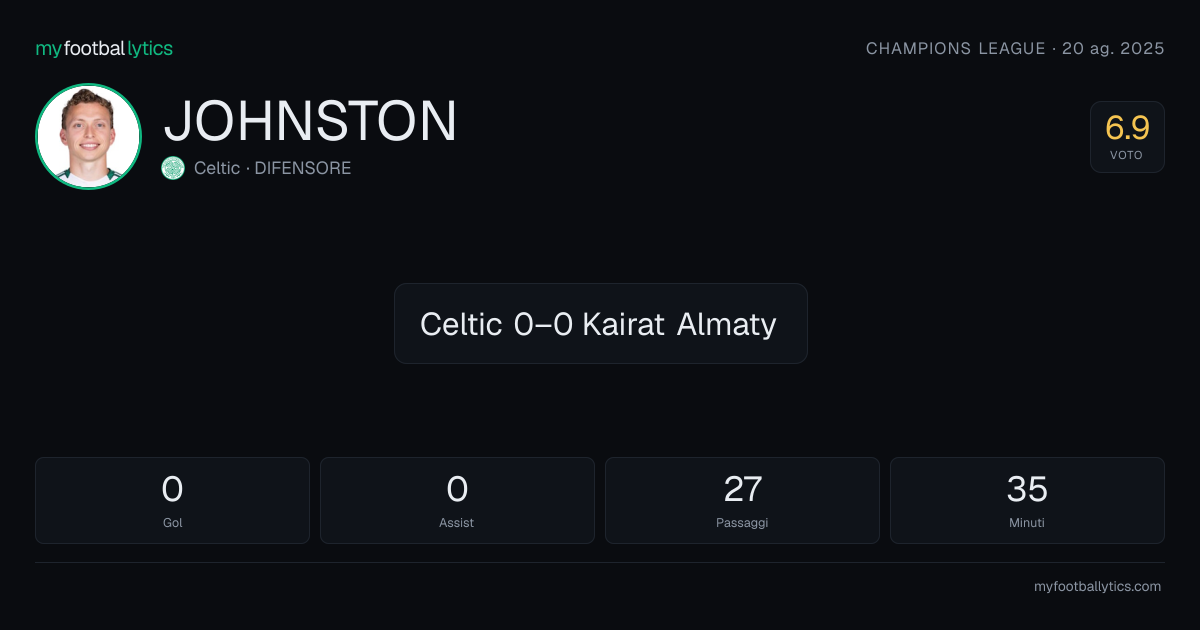Click the myfootballytics logo

[x=104, y=48]
